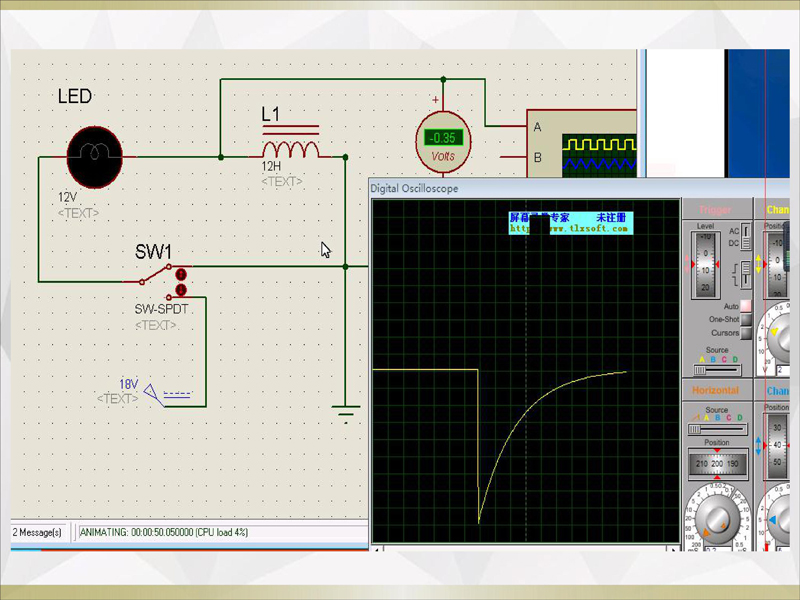Toggle the oscilloscope Cursors button
Viewport: 800px width, 600px height.
point(745,333)
